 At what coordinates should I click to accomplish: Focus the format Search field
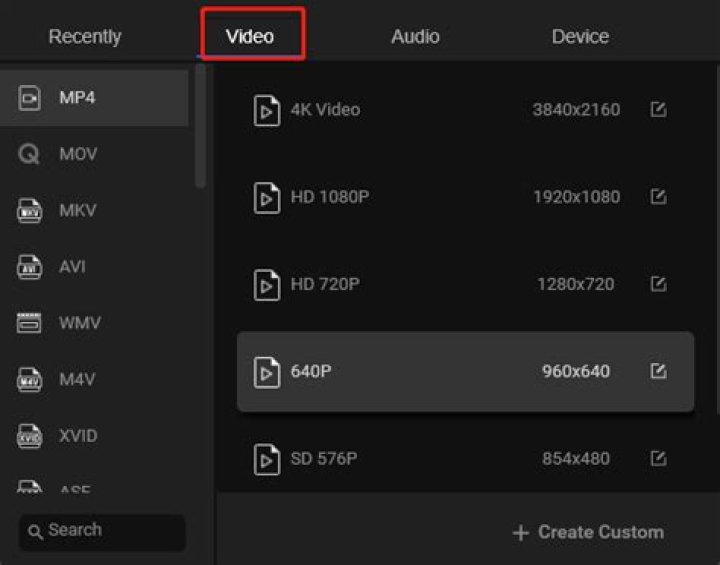click(102, 532)
